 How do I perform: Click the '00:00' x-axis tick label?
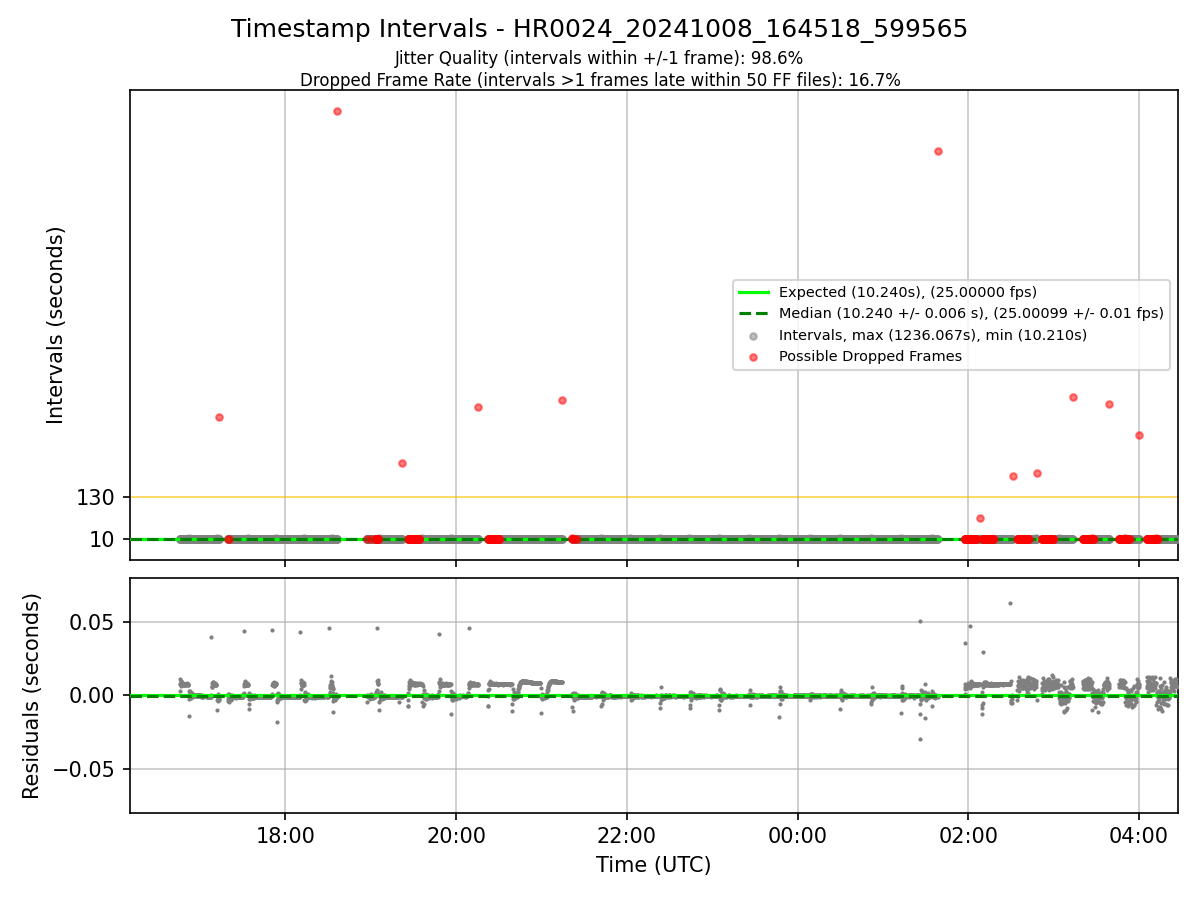point(797,834)
